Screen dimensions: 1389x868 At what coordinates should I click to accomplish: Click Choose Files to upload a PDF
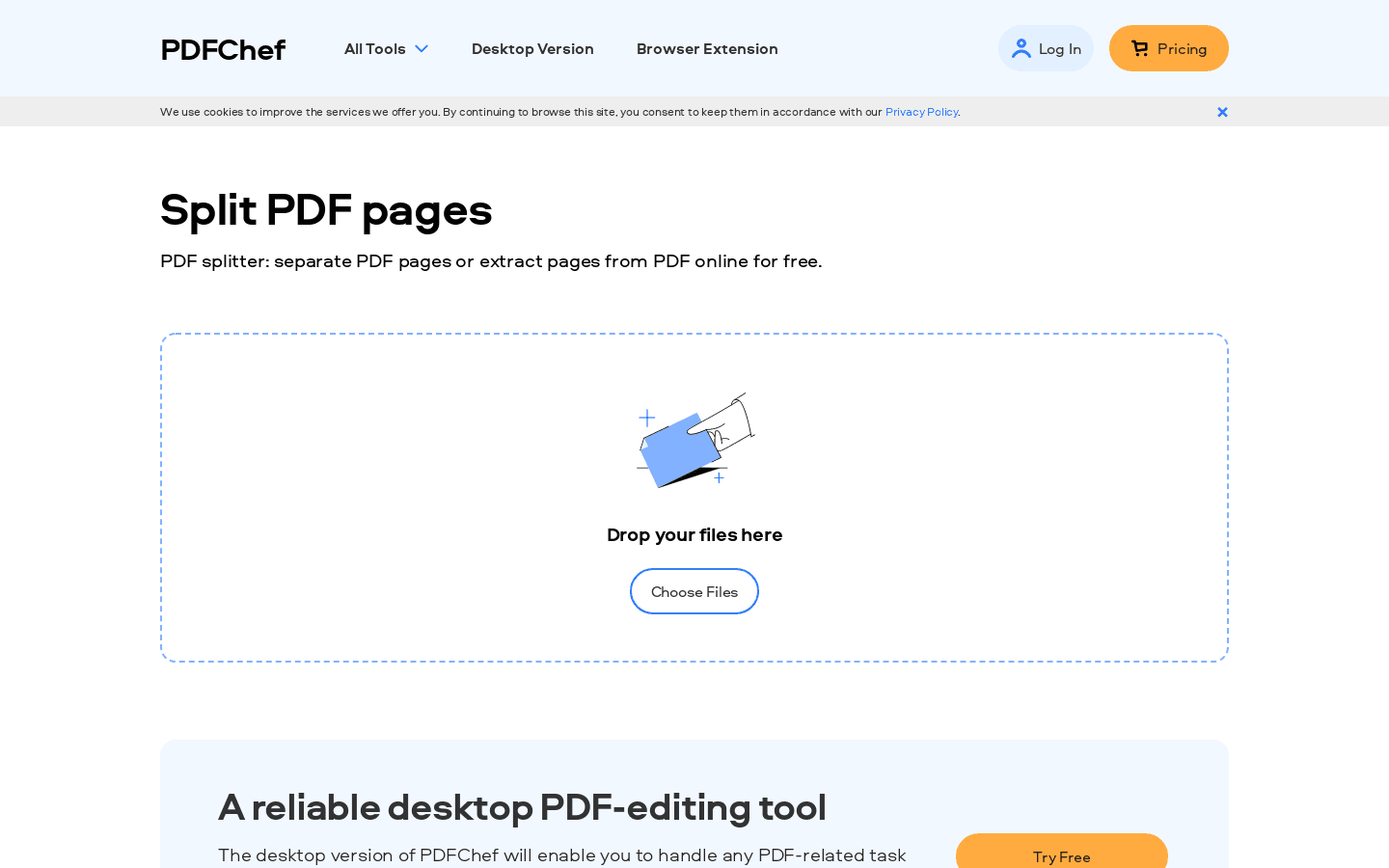tap(694, 591)
